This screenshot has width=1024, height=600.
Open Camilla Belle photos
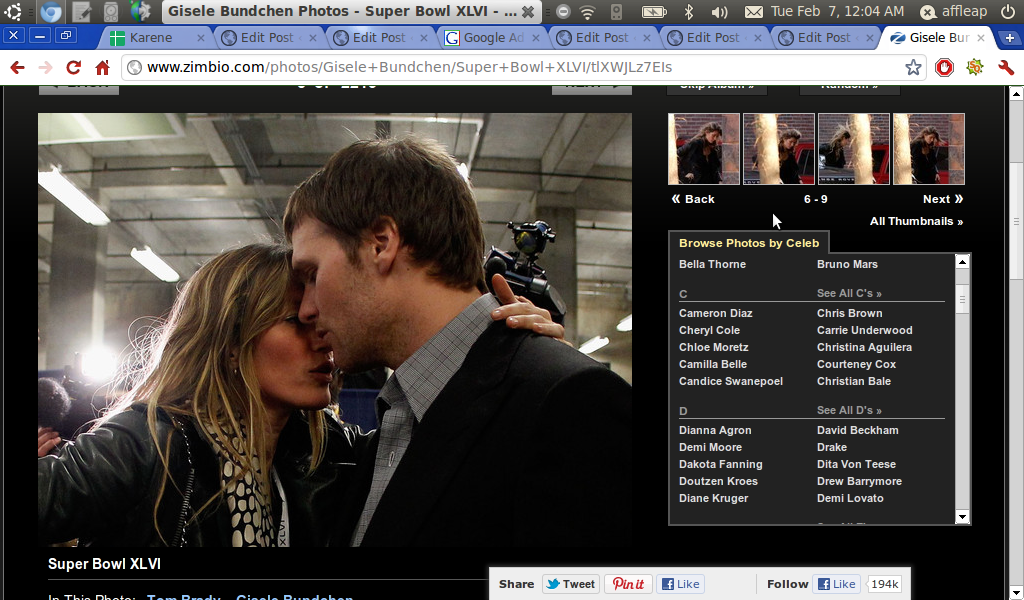[712, 364]
